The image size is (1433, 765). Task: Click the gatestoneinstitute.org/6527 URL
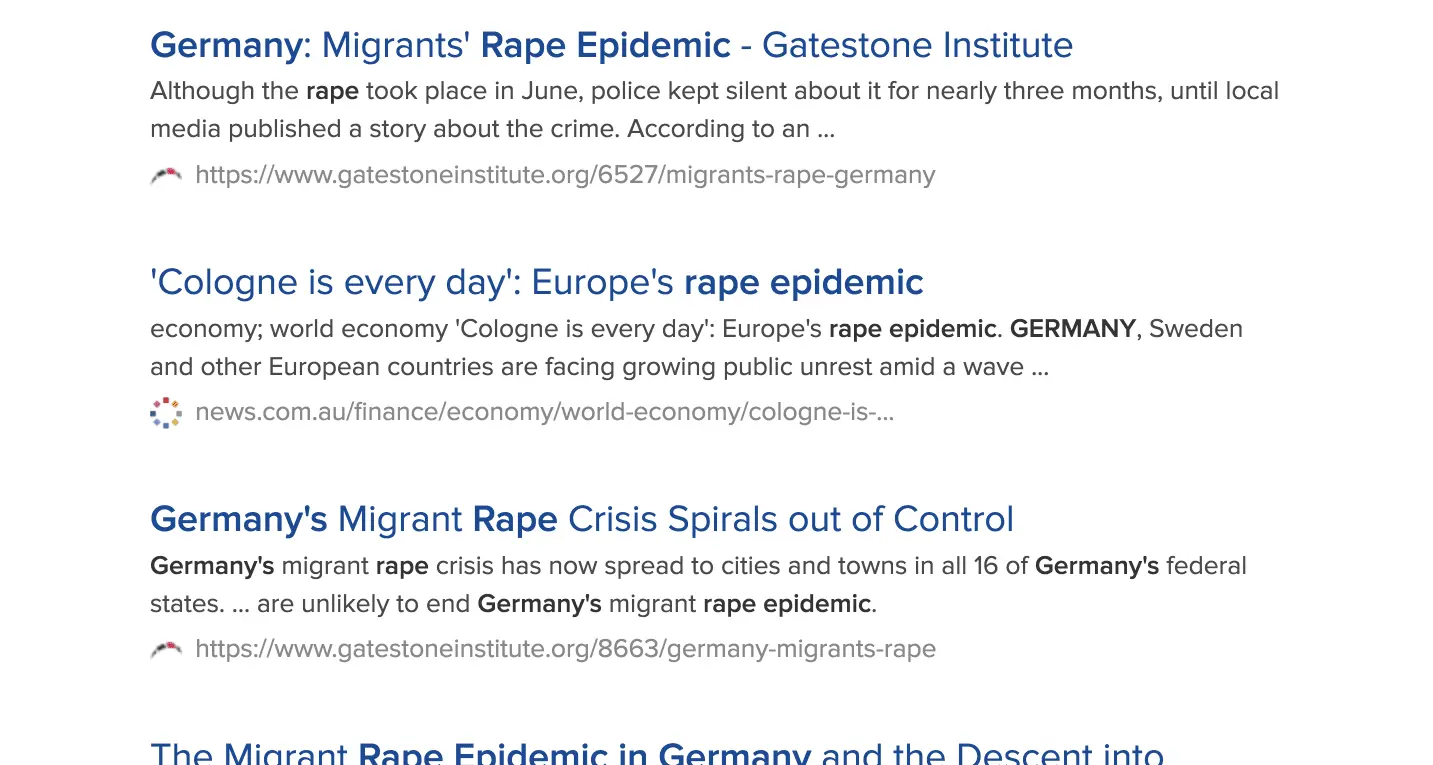(x=565, y=175)
